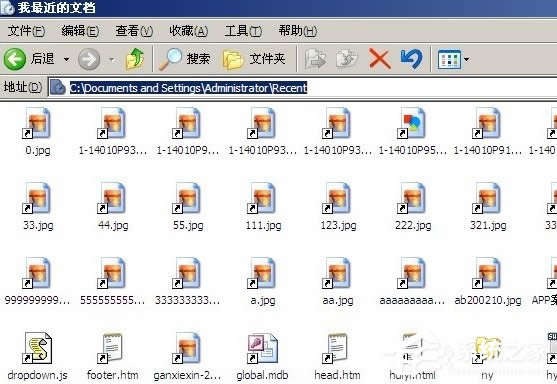Expand the Views dropdown arrow

[x=466, y=60]
